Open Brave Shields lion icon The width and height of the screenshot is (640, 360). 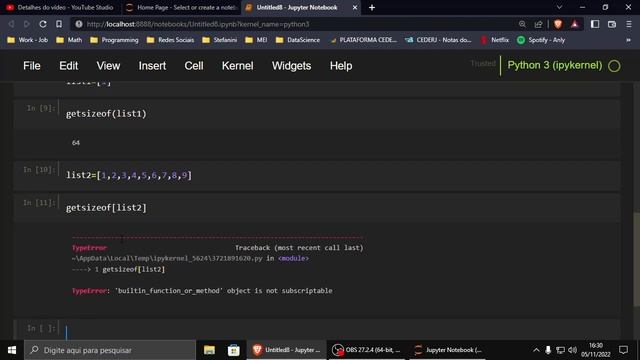(558, 24)
